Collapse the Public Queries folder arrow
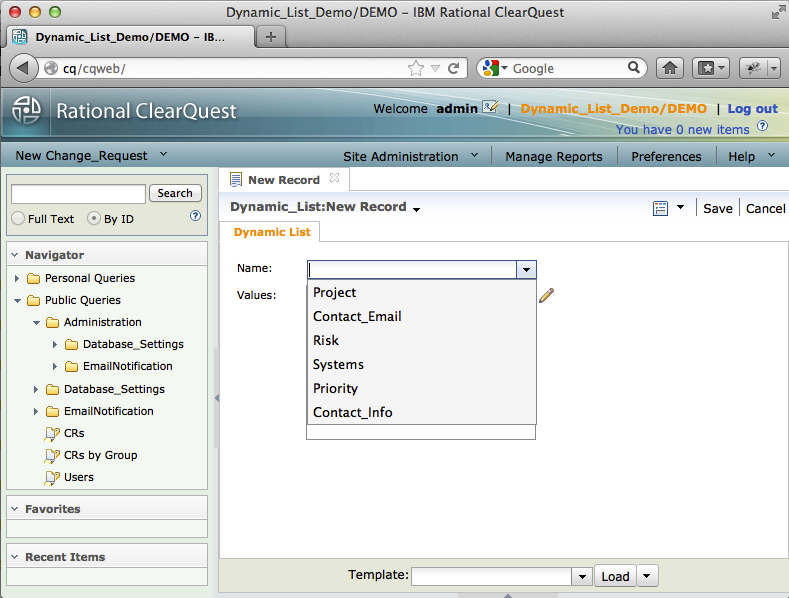Image resolution: width=789 pixels, height=598 pixels. pyautogui.click(x=17, y=301)
